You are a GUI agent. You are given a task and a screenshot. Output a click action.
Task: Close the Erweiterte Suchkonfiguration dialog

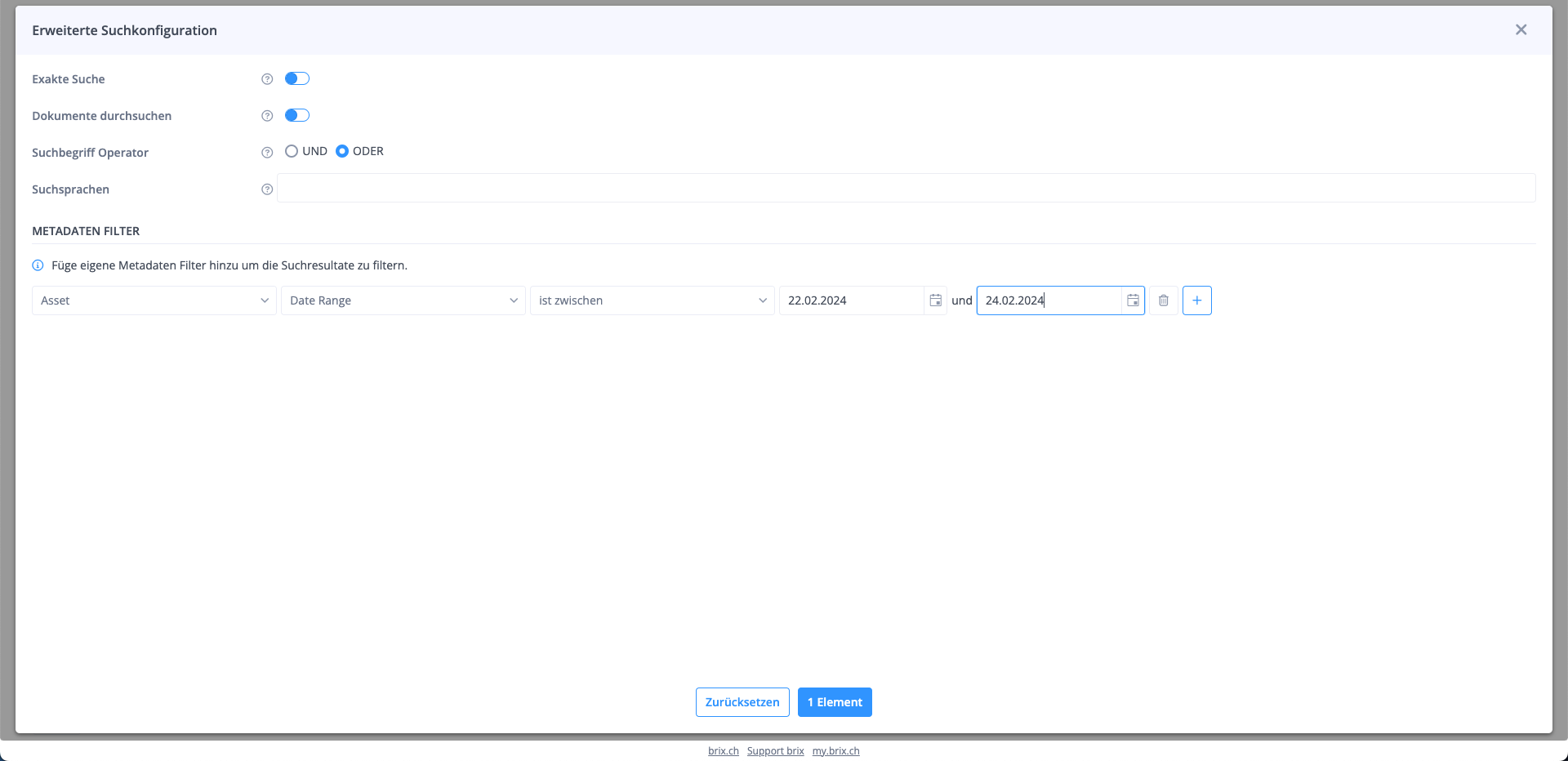click(1521, 29)
